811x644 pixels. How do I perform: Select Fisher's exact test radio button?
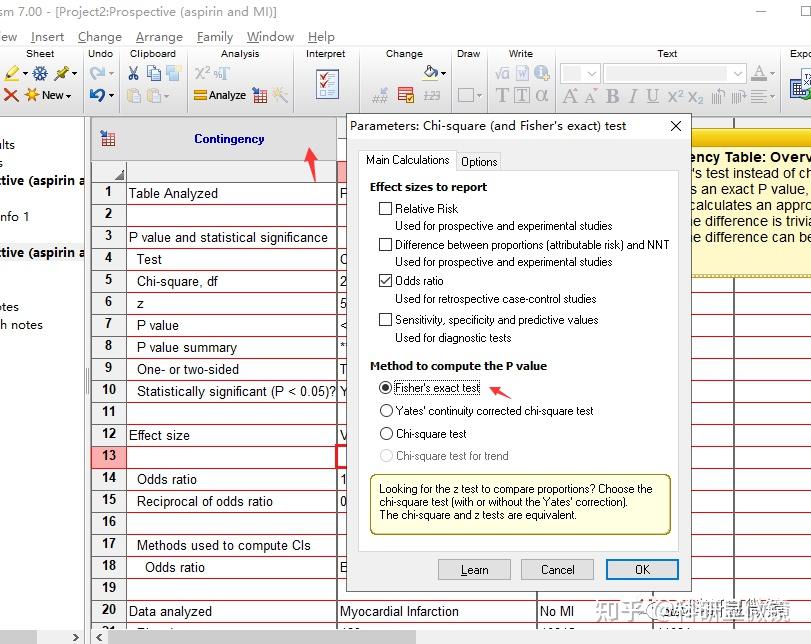[385, 387]
